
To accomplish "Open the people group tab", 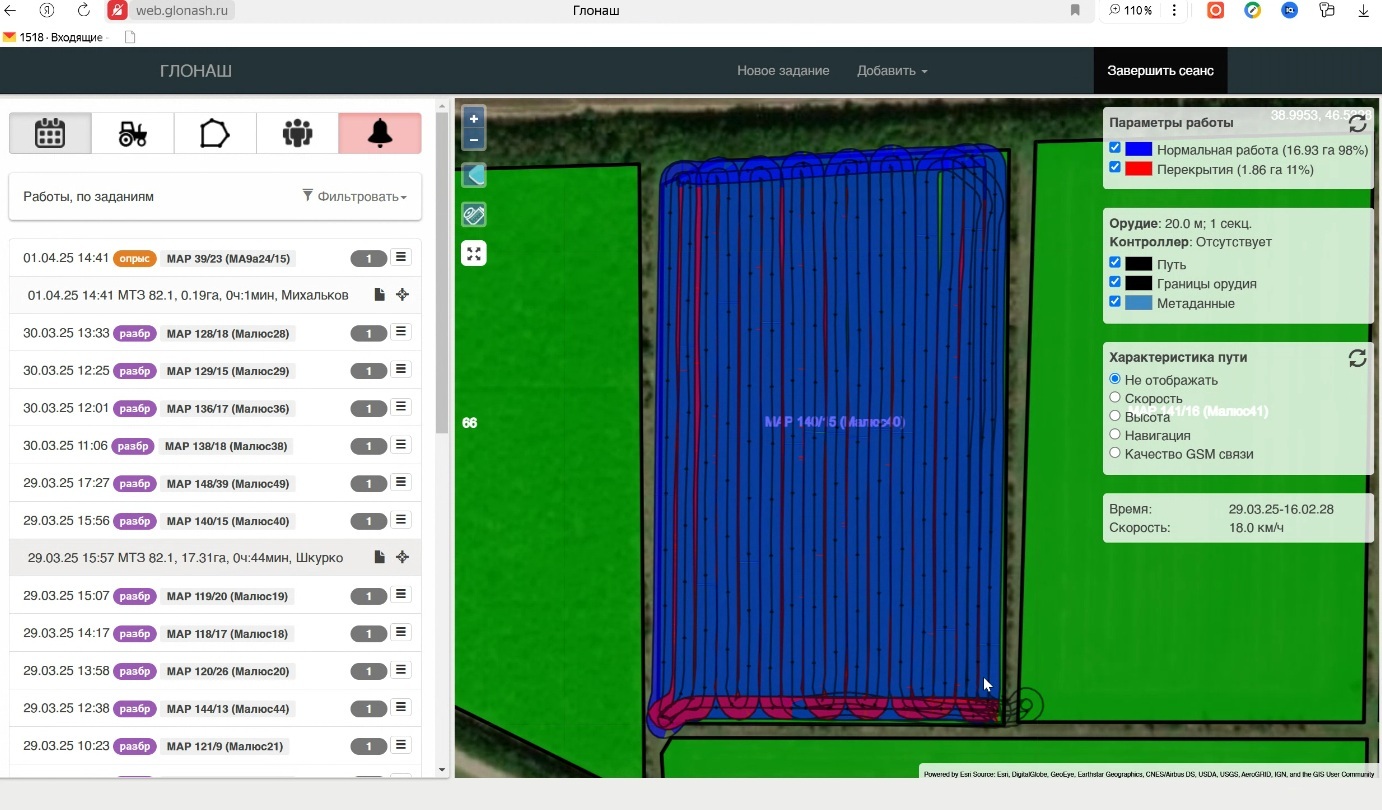I will coord(297,133).
